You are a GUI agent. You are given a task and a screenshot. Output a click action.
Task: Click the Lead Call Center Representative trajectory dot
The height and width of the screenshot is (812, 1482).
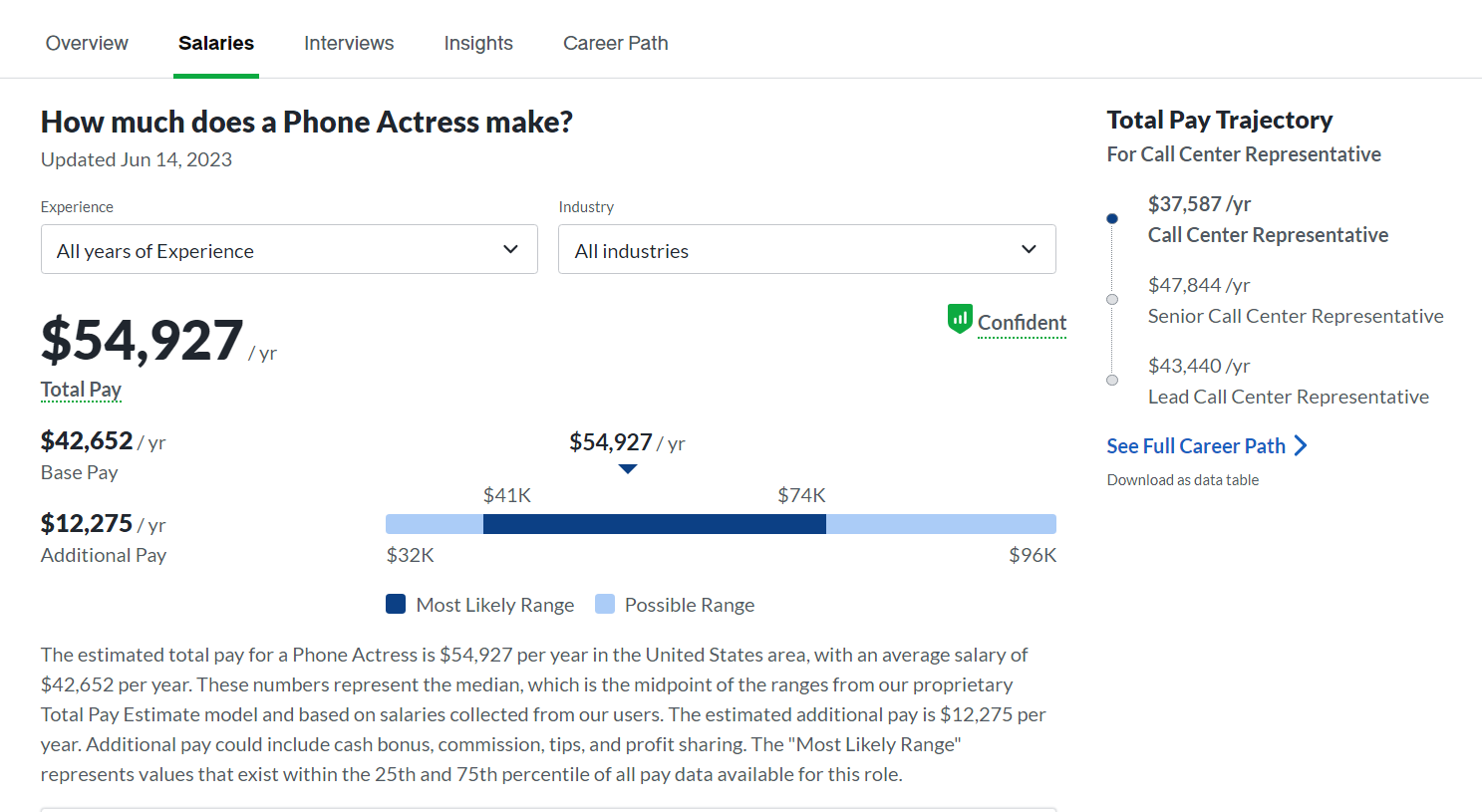1112,380
